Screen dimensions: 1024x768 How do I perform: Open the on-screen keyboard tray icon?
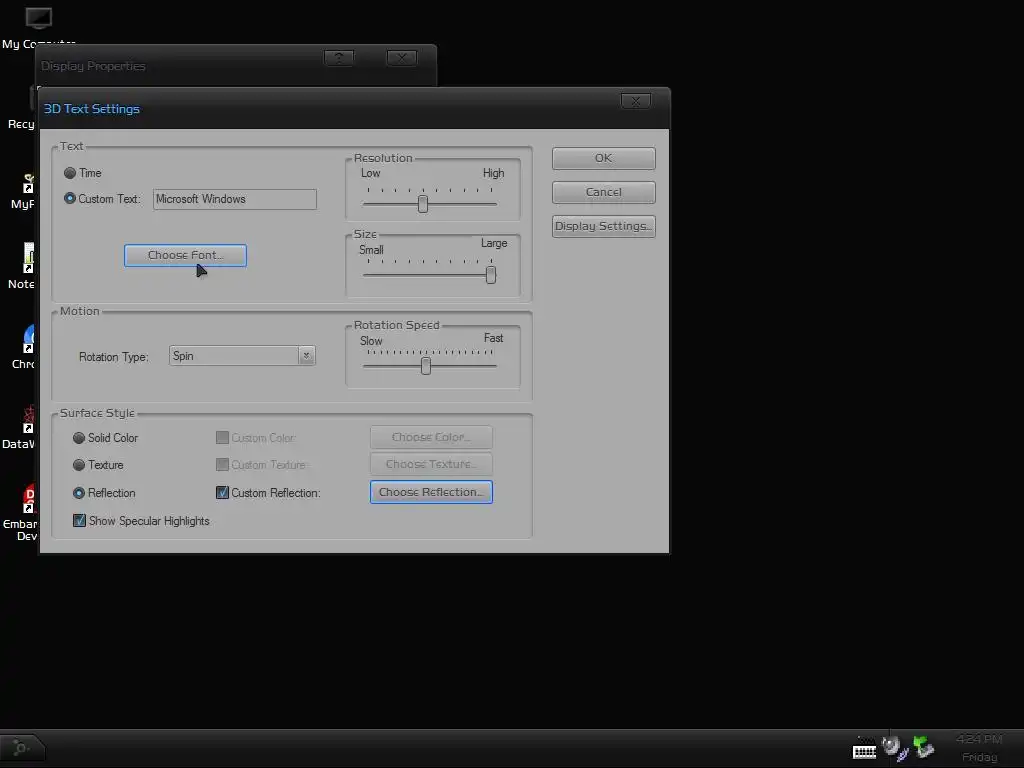pyautogui.click(x=864, y=749)
